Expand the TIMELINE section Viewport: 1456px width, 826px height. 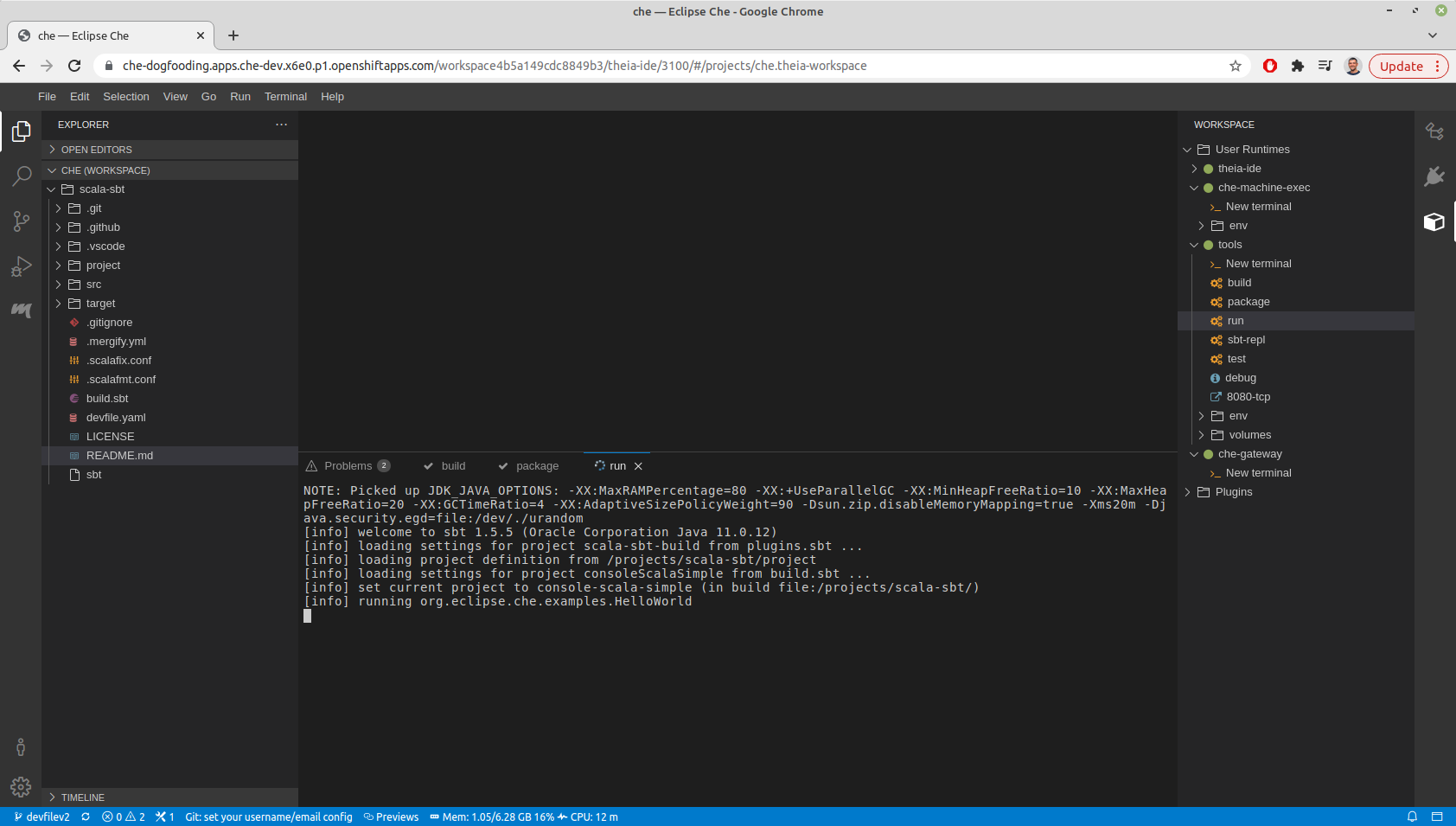tap(82, 797)
